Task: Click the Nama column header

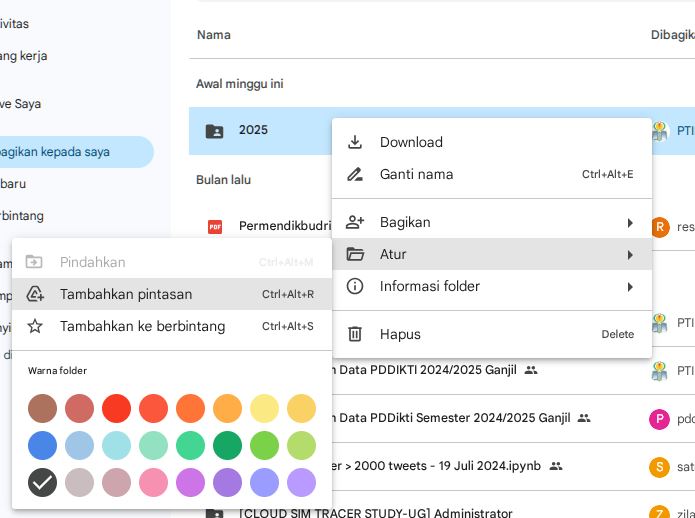Action: pyautogui.click(x=213, y=35)
